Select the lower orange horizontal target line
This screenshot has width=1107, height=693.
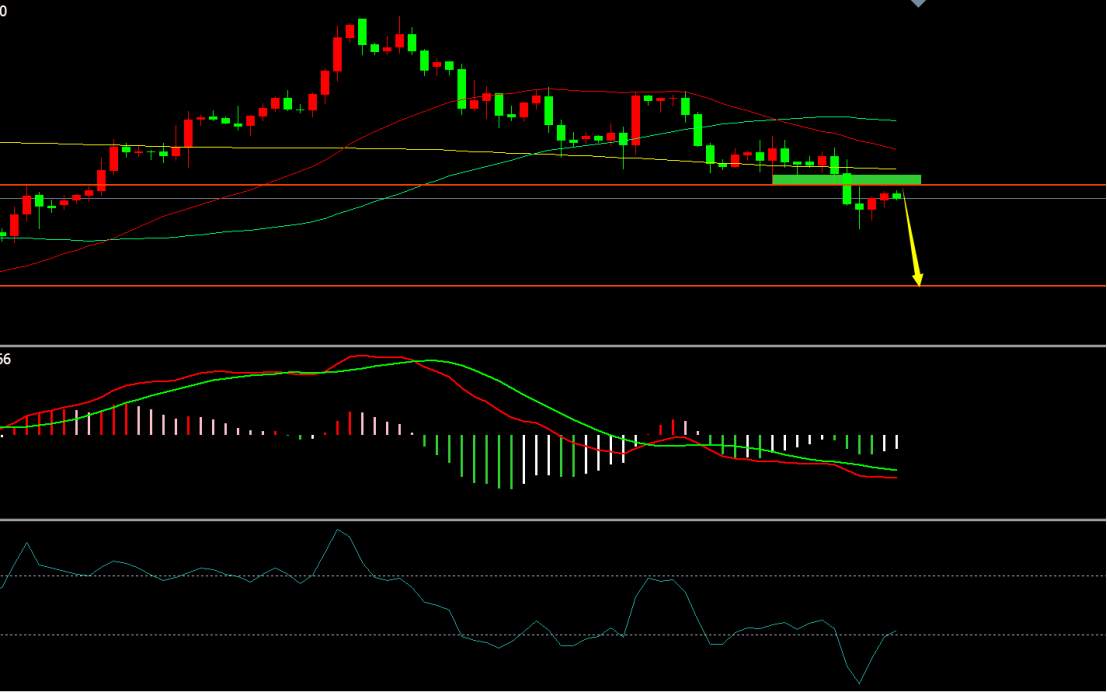554,286
